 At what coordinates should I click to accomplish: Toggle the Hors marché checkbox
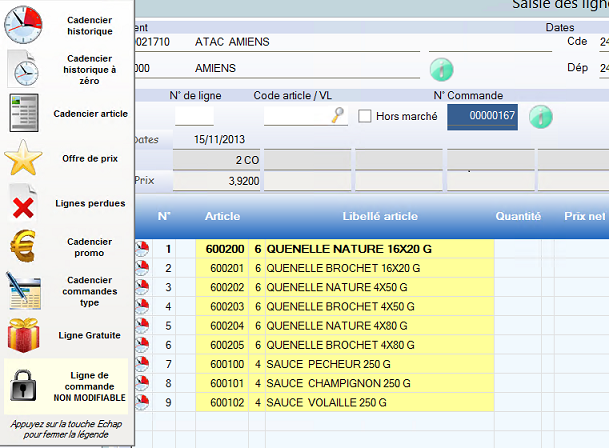(365, 116)
